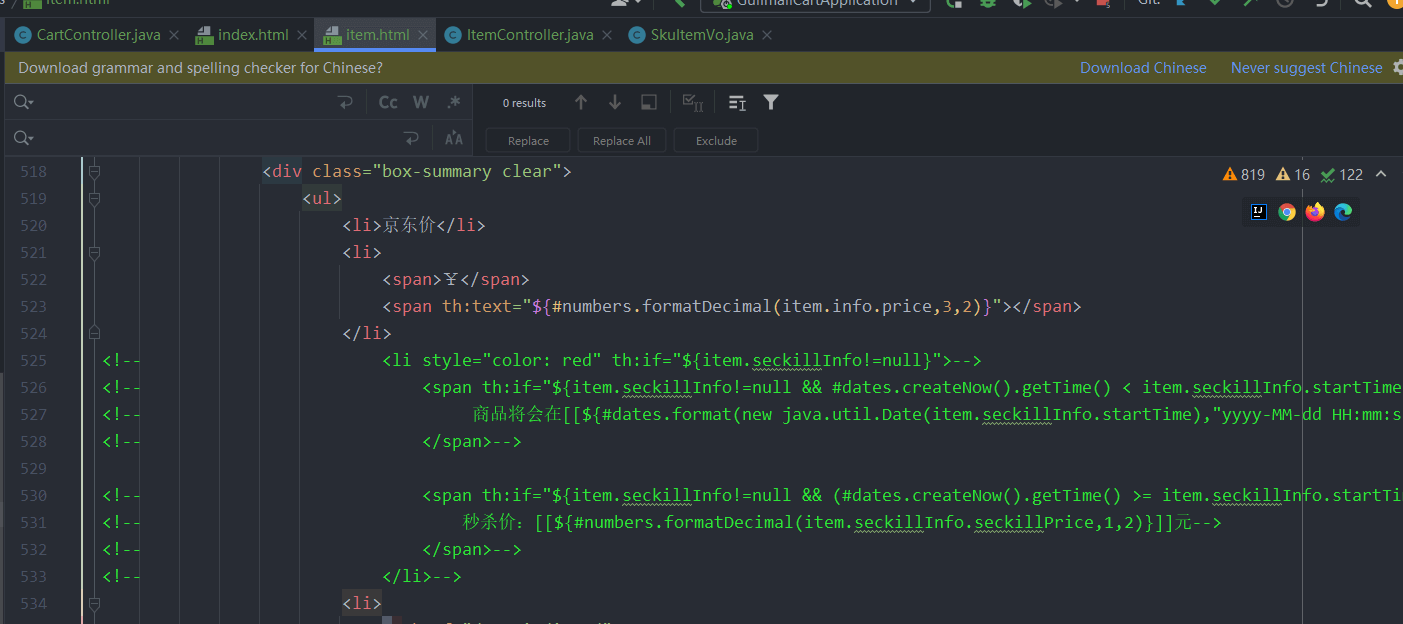Click the 0 results label
This screenshot has height=624, width=1403.
(524, 103)
